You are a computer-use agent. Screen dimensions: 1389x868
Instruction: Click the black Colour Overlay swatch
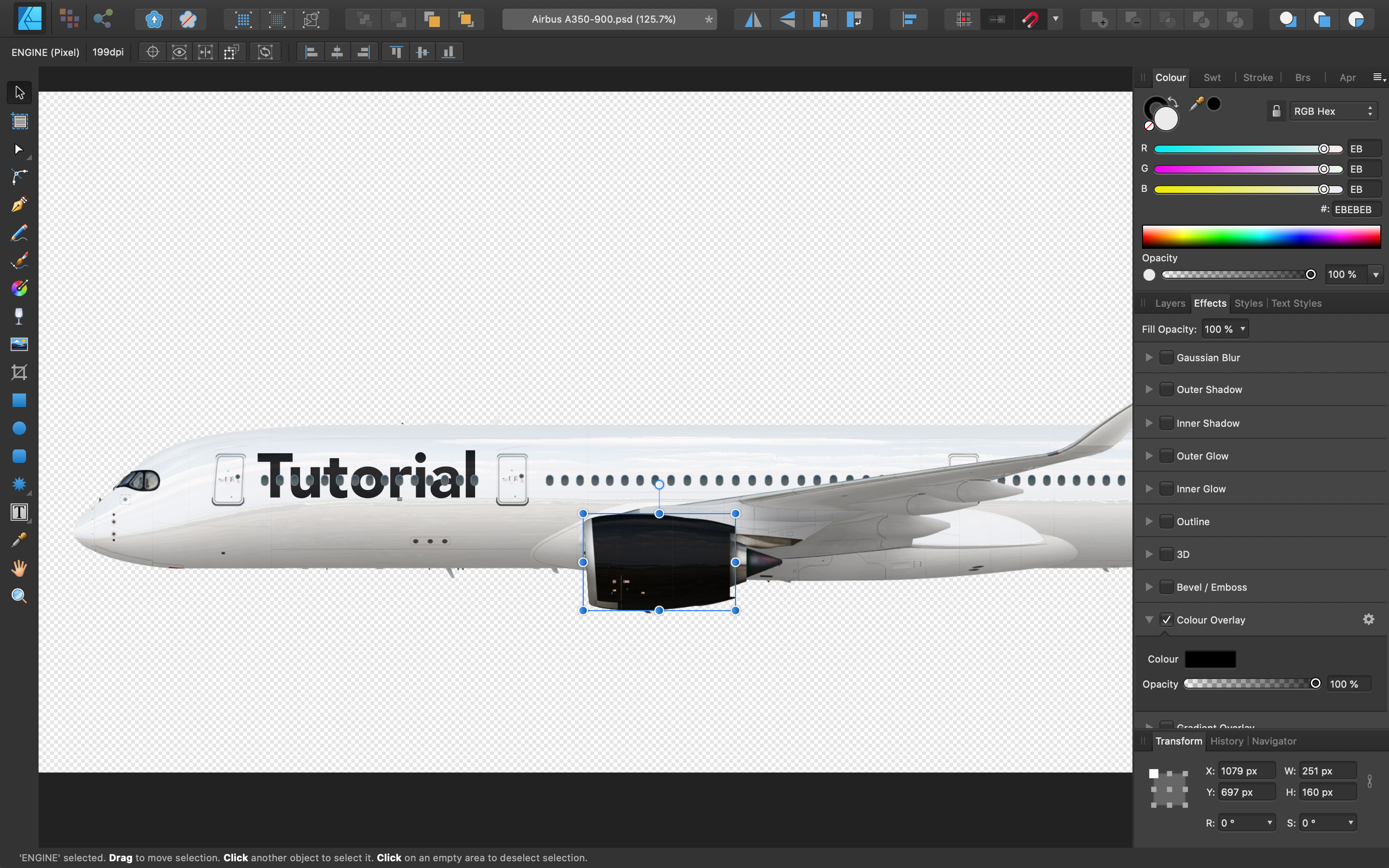(1210, 659)
